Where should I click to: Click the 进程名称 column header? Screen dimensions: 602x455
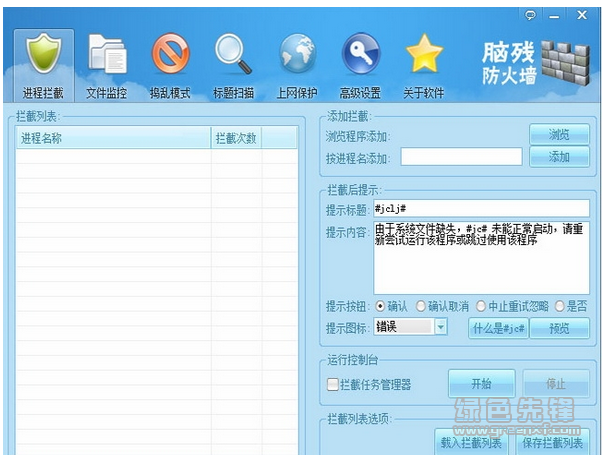[x=112, y=138]
